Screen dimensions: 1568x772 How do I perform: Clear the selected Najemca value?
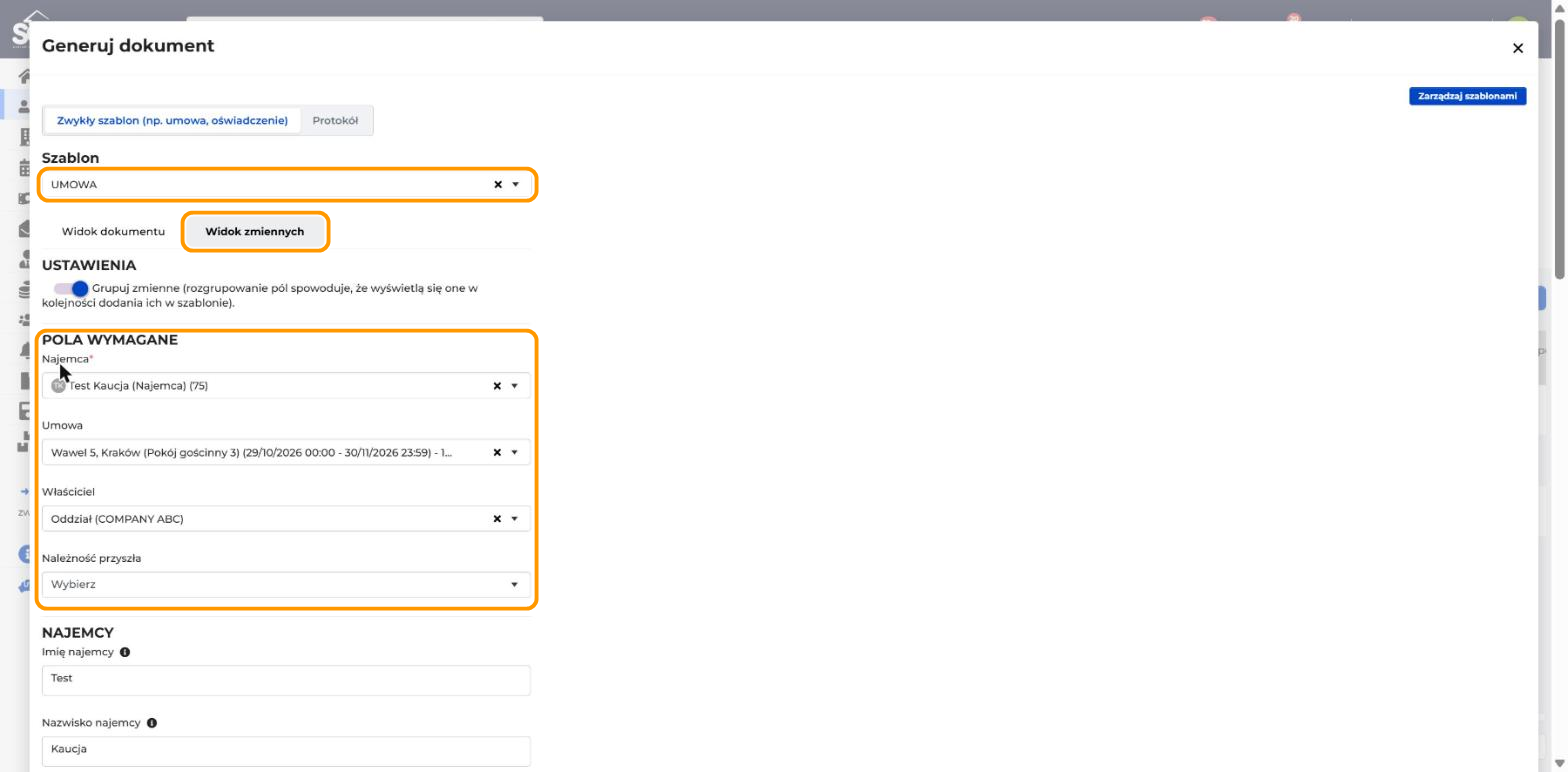(497, 386)
